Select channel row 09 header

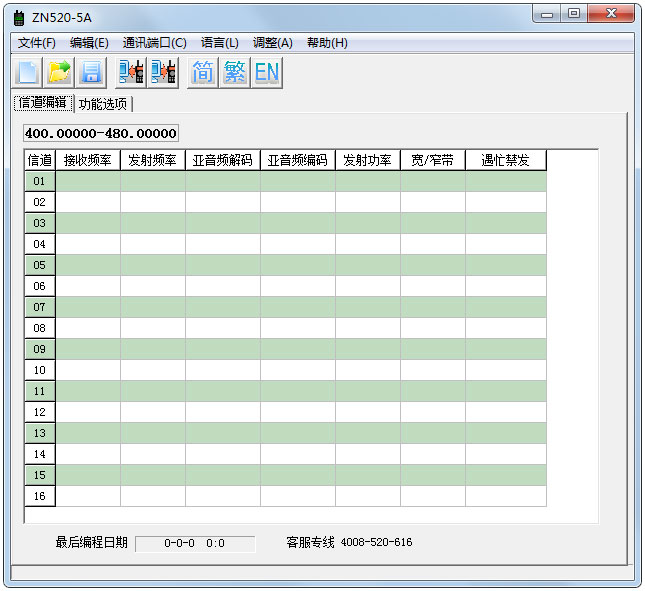point(39,349)
